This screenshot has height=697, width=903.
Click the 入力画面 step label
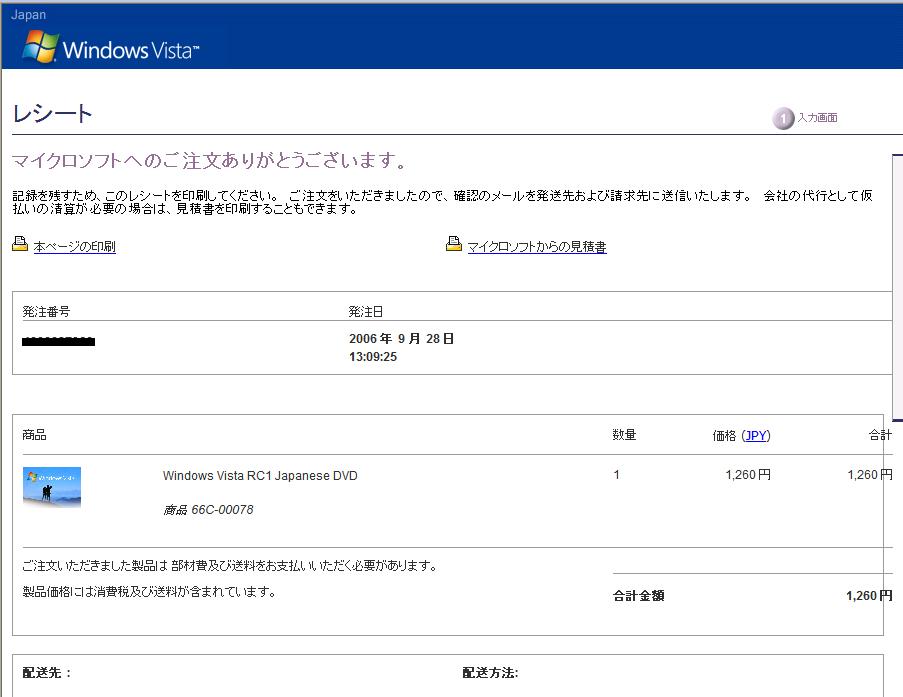pos(817,118)
